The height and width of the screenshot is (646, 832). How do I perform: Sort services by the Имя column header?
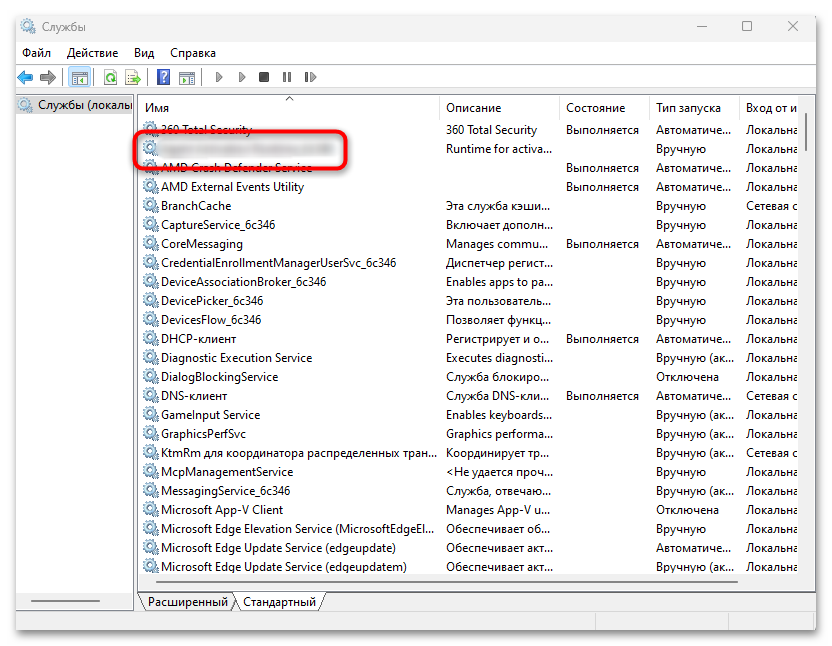[289, 108]
